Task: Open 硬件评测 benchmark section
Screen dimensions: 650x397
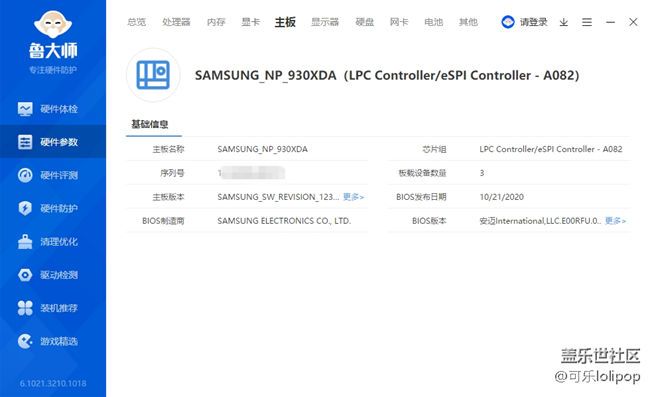Action: point(53,175)
